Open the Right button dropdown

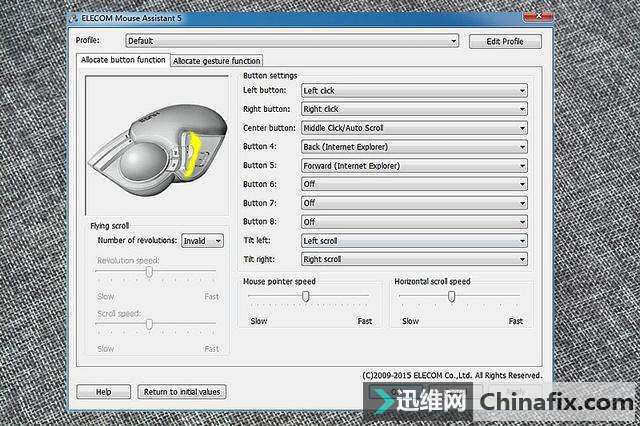(x=414, y=109)
